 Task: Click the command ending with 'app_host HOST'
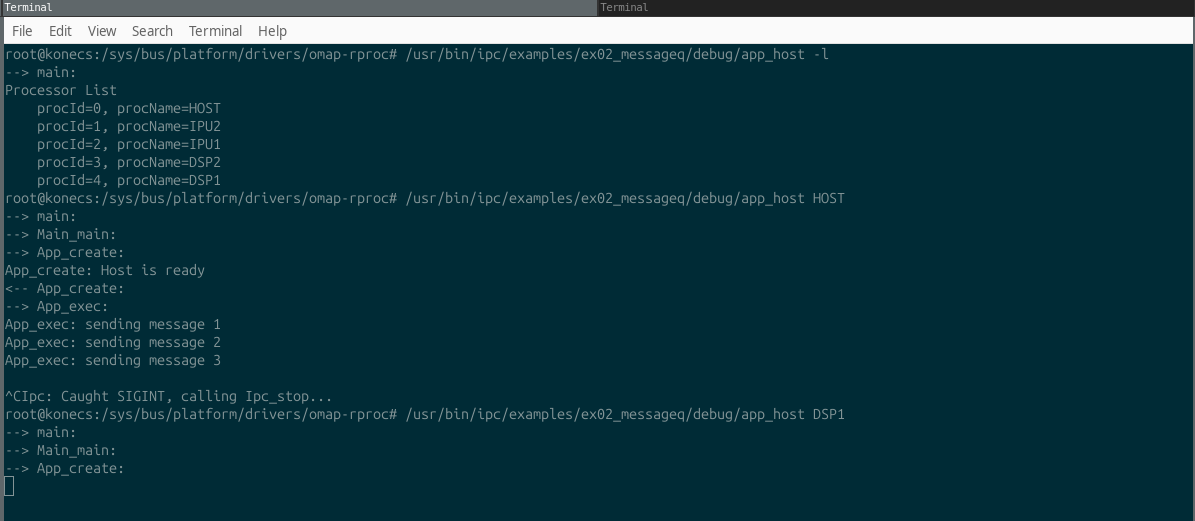(625, 198)
